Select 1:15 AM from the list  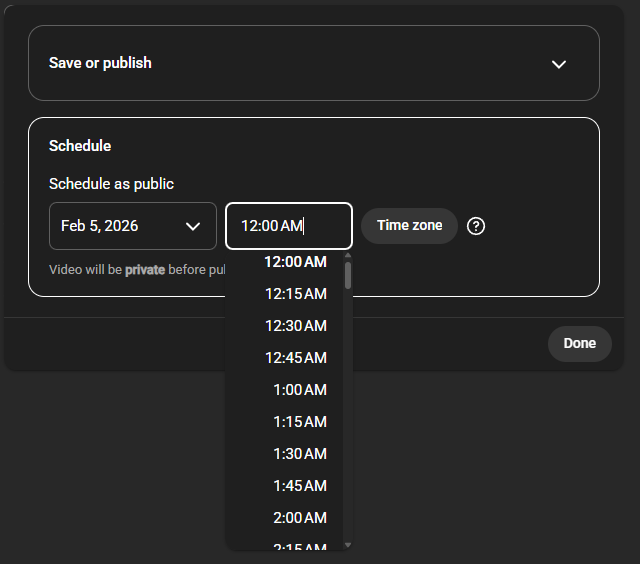click(x=299, y=422)
